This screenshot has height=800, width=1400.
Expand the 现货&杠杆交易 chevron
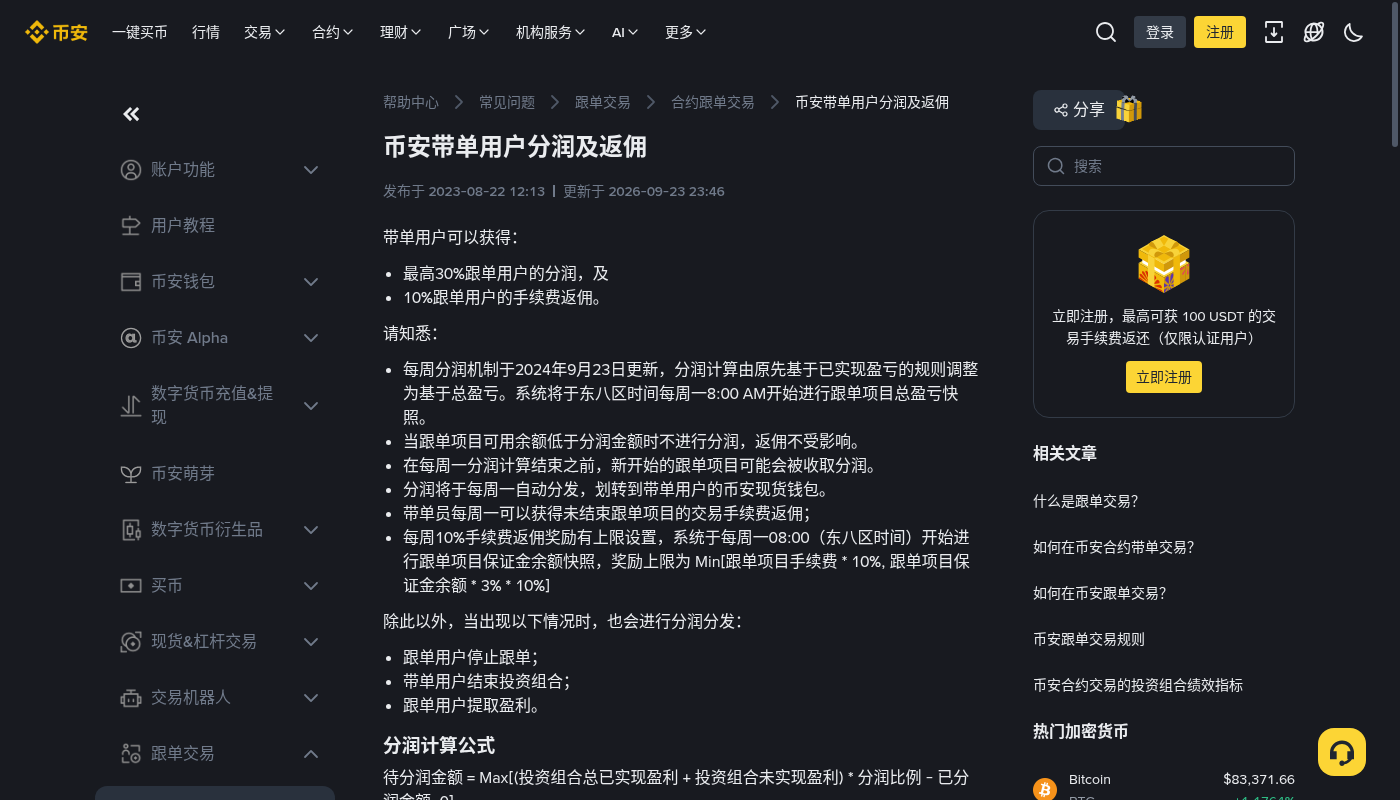[311, 642]
